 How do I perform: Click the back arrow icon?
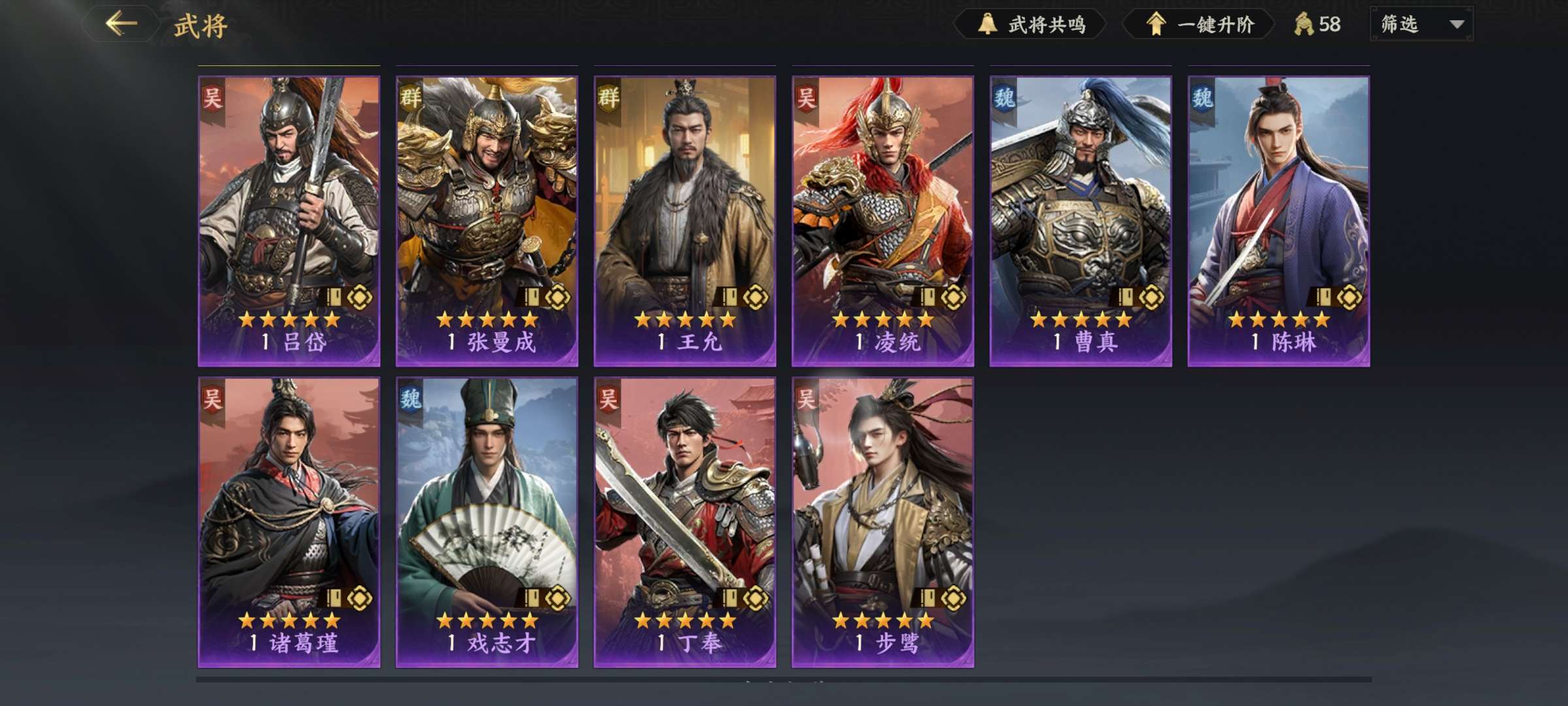(x=122, y=24)
